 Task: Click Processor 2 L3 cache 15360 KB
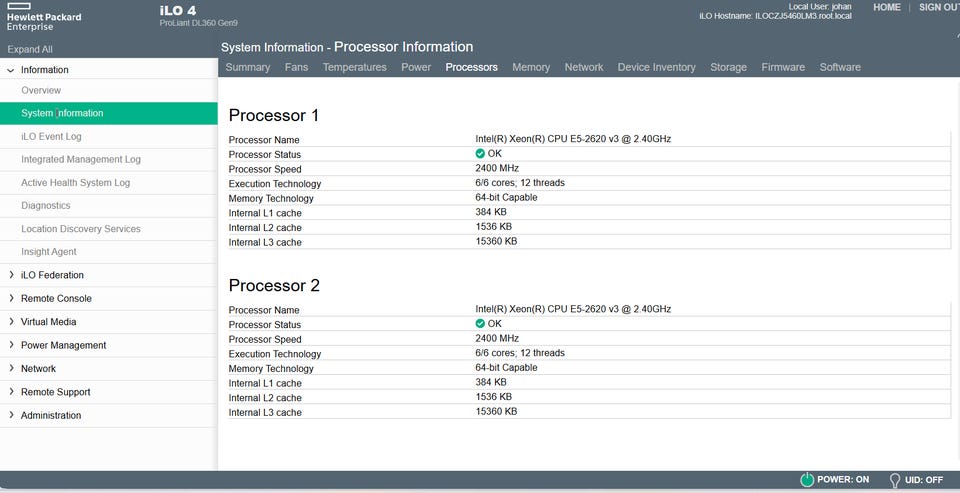click(496, 412)
